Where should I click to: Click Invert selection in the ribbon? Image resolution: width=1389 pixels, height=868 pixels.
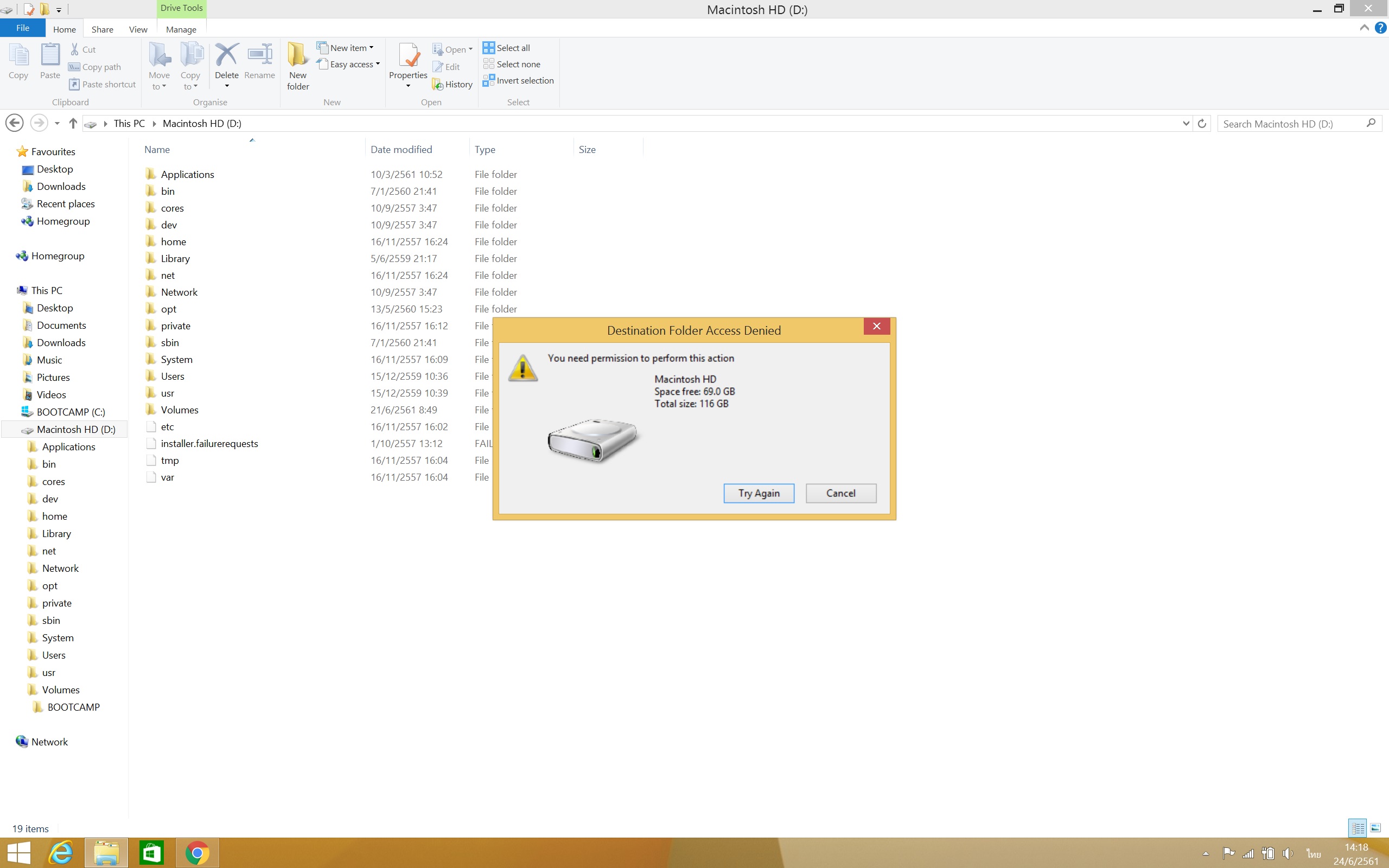518,80
